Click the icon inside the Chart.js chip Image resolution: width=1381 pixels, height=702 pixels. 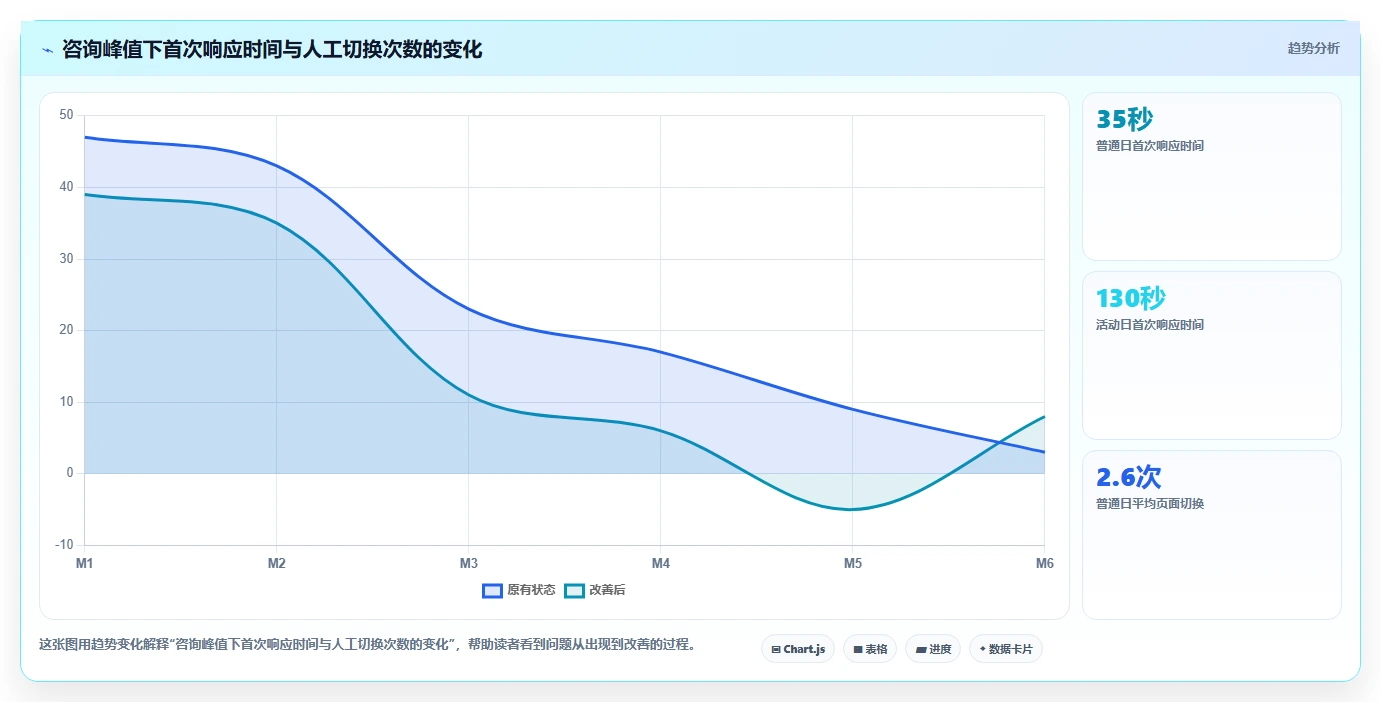click(x=776, y=650)
